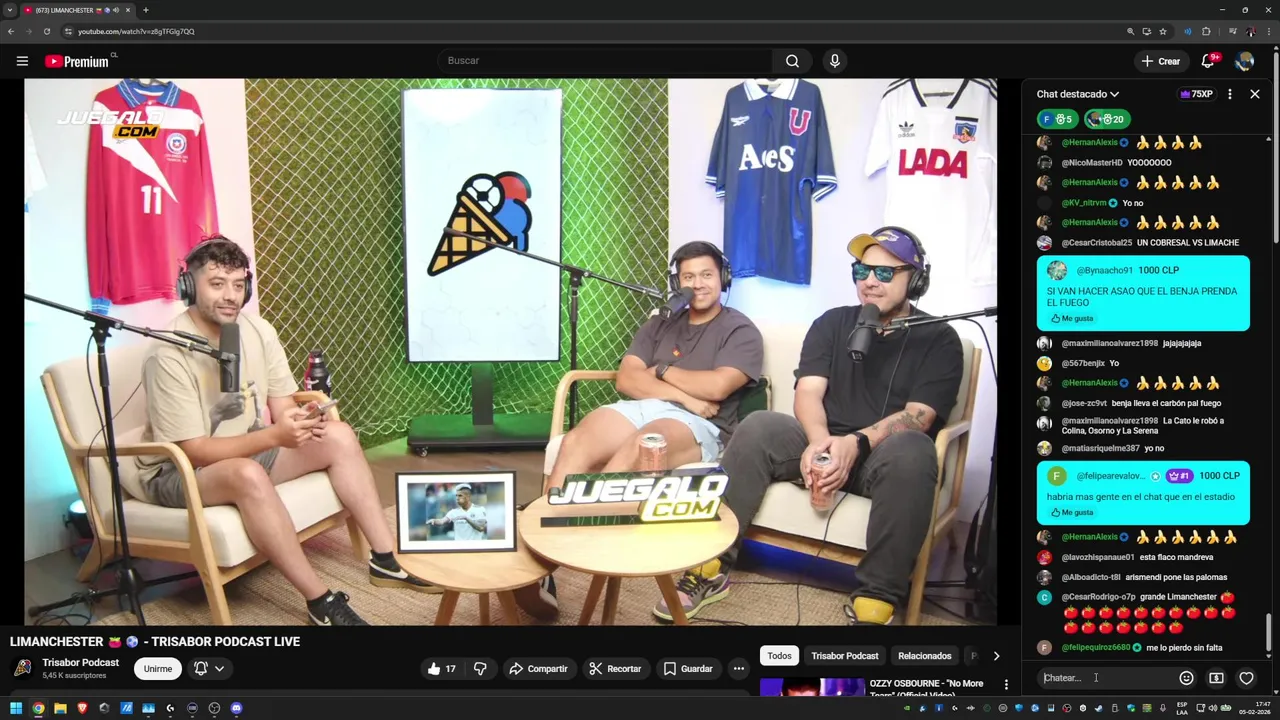
Task: Open tab search dropdown in browser
Action: click(x=10, y=10)
